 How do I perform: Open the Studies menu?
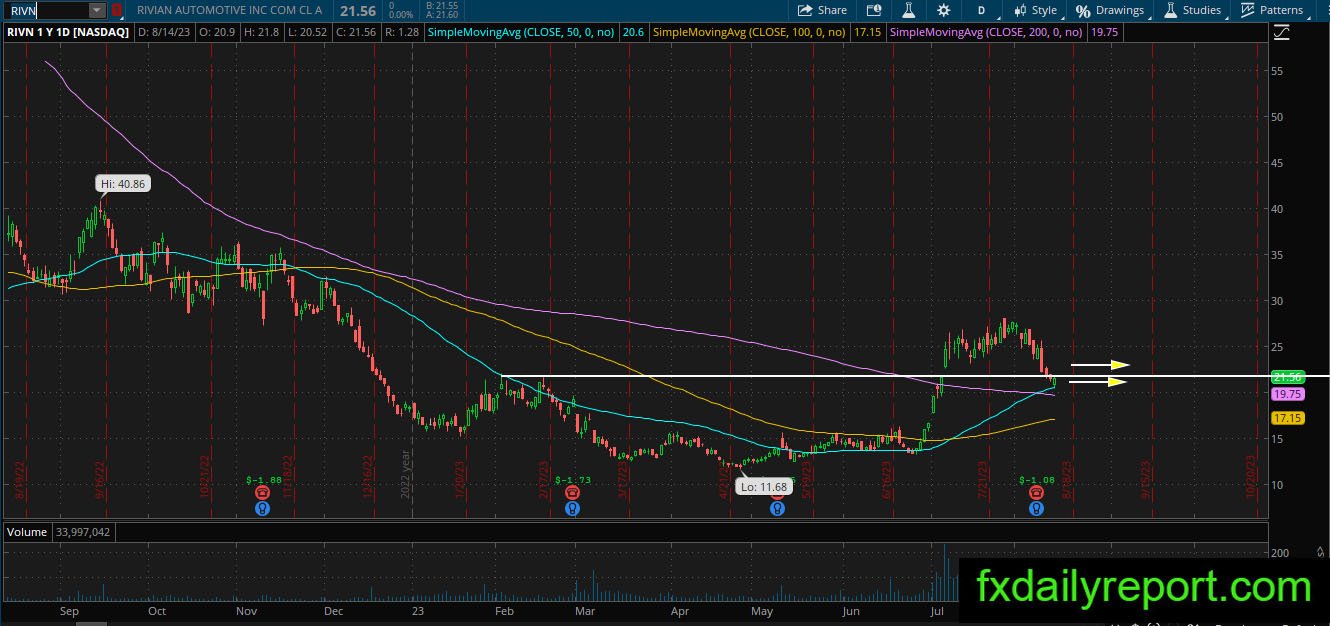pyautogui.click(x=1192, y=10)
